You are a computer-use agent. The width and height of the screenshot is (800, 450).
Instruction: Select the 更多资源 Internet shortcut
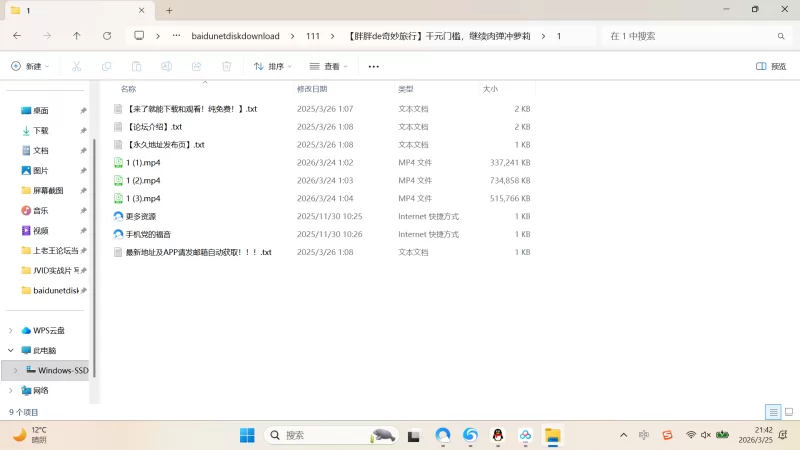pyautogui.click(x=141, y=216)
